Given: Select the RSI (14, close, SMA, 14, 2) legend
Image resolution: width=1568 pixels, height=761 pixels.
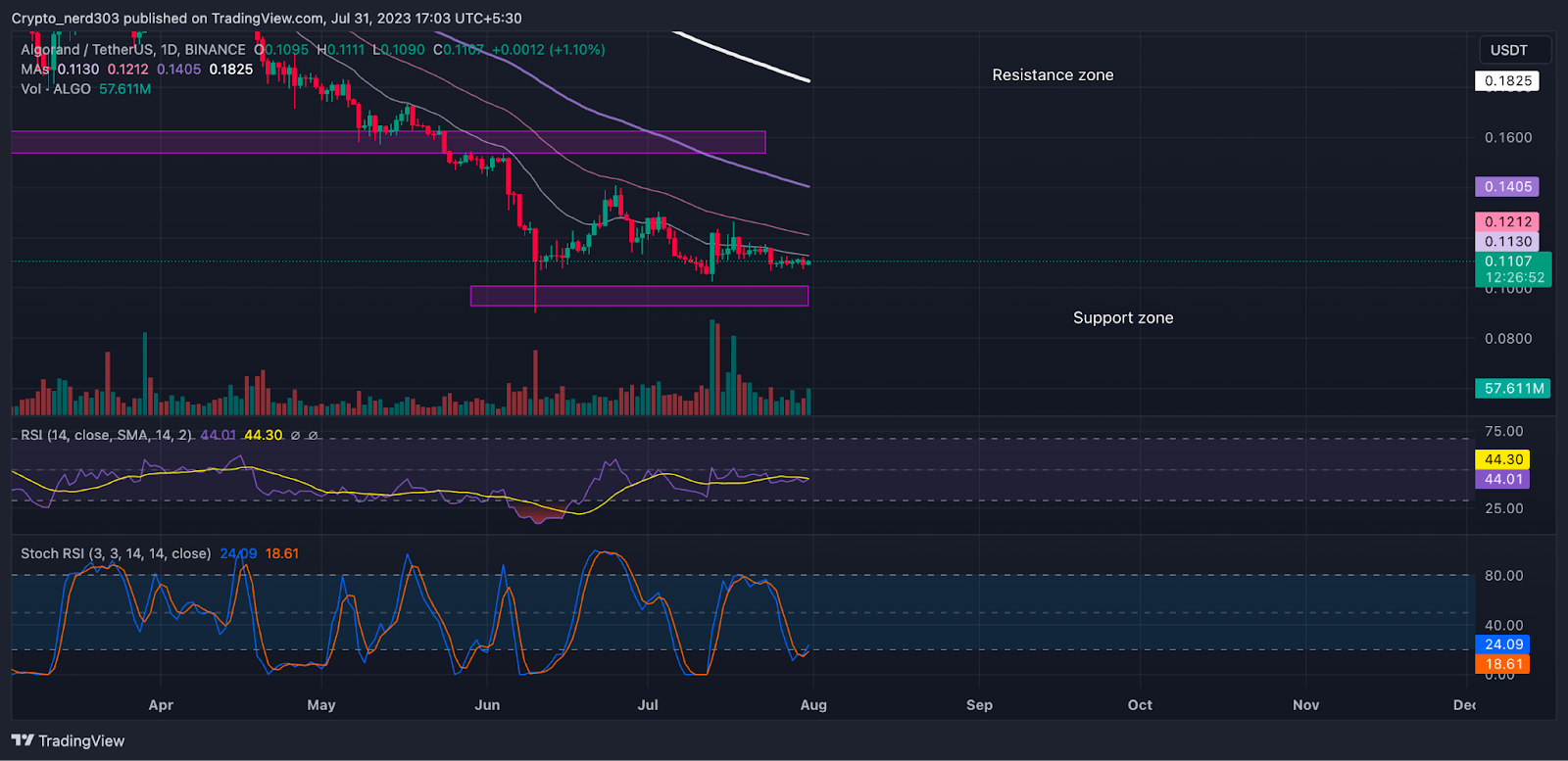Looking at the screenshot, I should coord(106,435).
